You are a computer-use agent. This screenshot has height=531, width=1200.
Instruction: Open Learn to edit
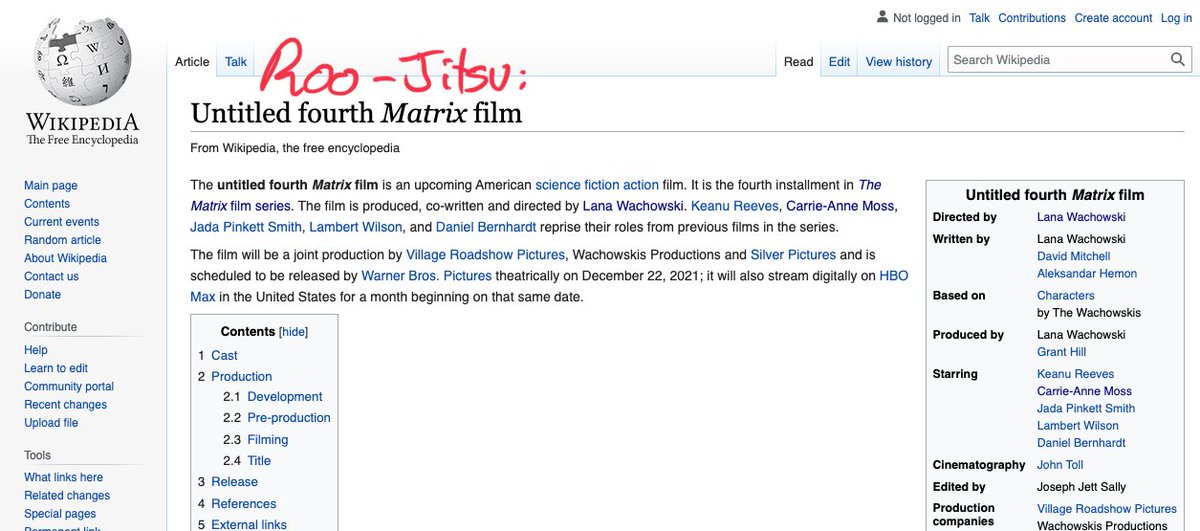pyautogui.click(x=56, y=368)
